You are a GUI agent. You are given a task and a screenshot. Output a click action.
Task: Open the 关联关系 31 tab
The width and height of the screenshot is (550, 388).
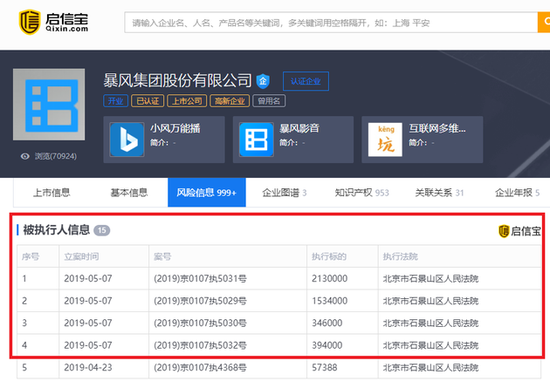click(440, 193)
